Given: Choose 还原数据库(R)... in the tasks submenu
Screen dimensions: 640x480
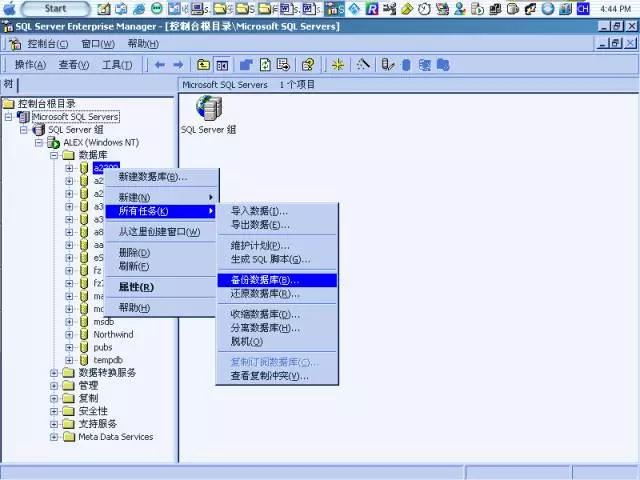Looking at the screenshot, I should pyautogui.click(x=264, y=294).
